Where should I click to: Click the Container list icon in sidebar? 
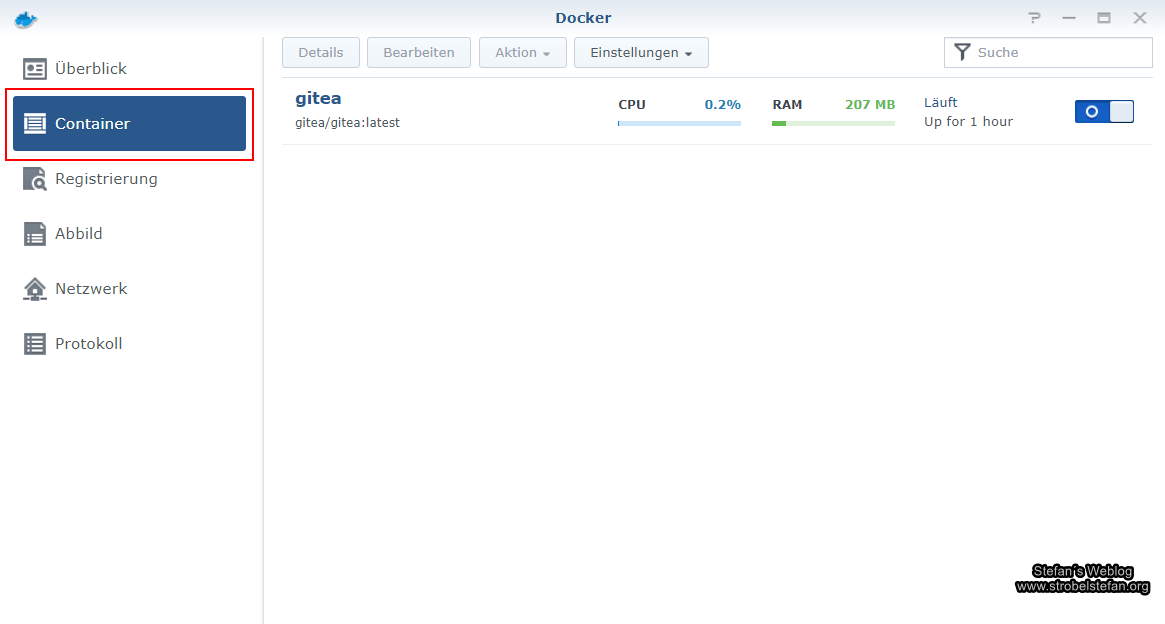pos(35,124)
